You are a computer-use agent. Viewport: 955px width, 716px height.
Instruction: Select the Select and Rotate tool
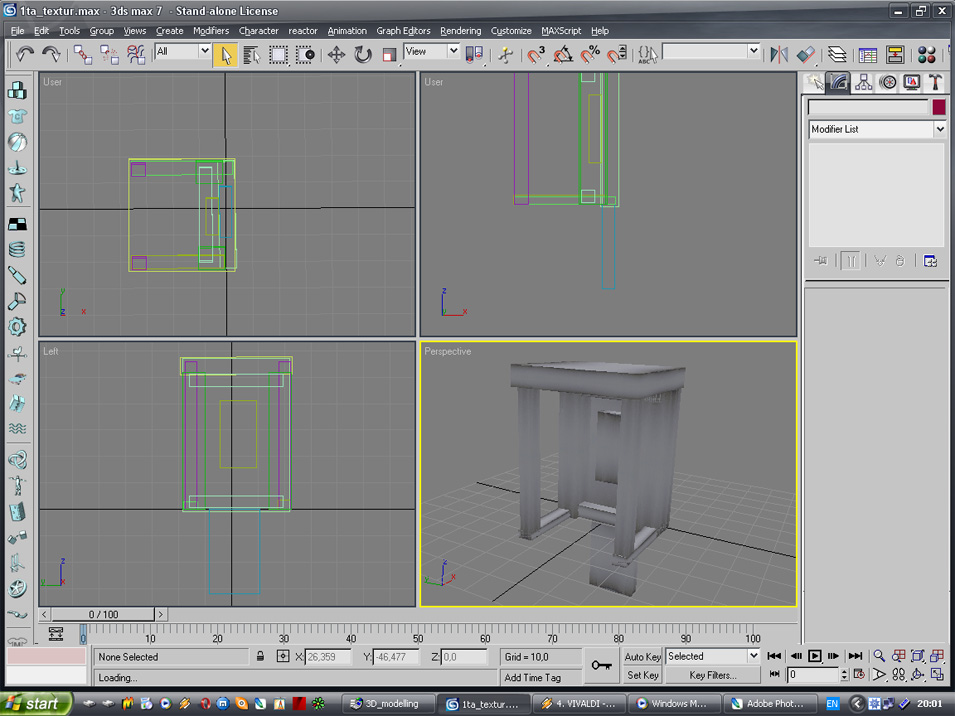(361, 56)
